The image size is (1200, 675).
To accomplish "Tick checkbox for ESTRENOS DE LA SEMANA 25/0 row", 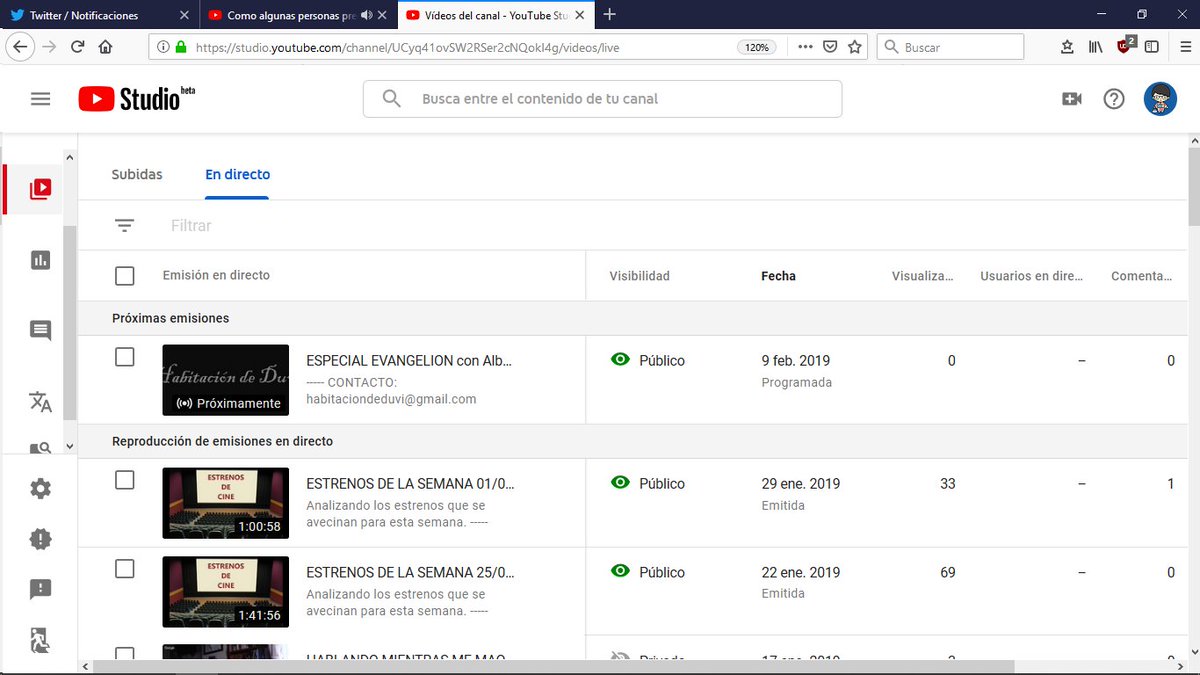I will [124, 569].
